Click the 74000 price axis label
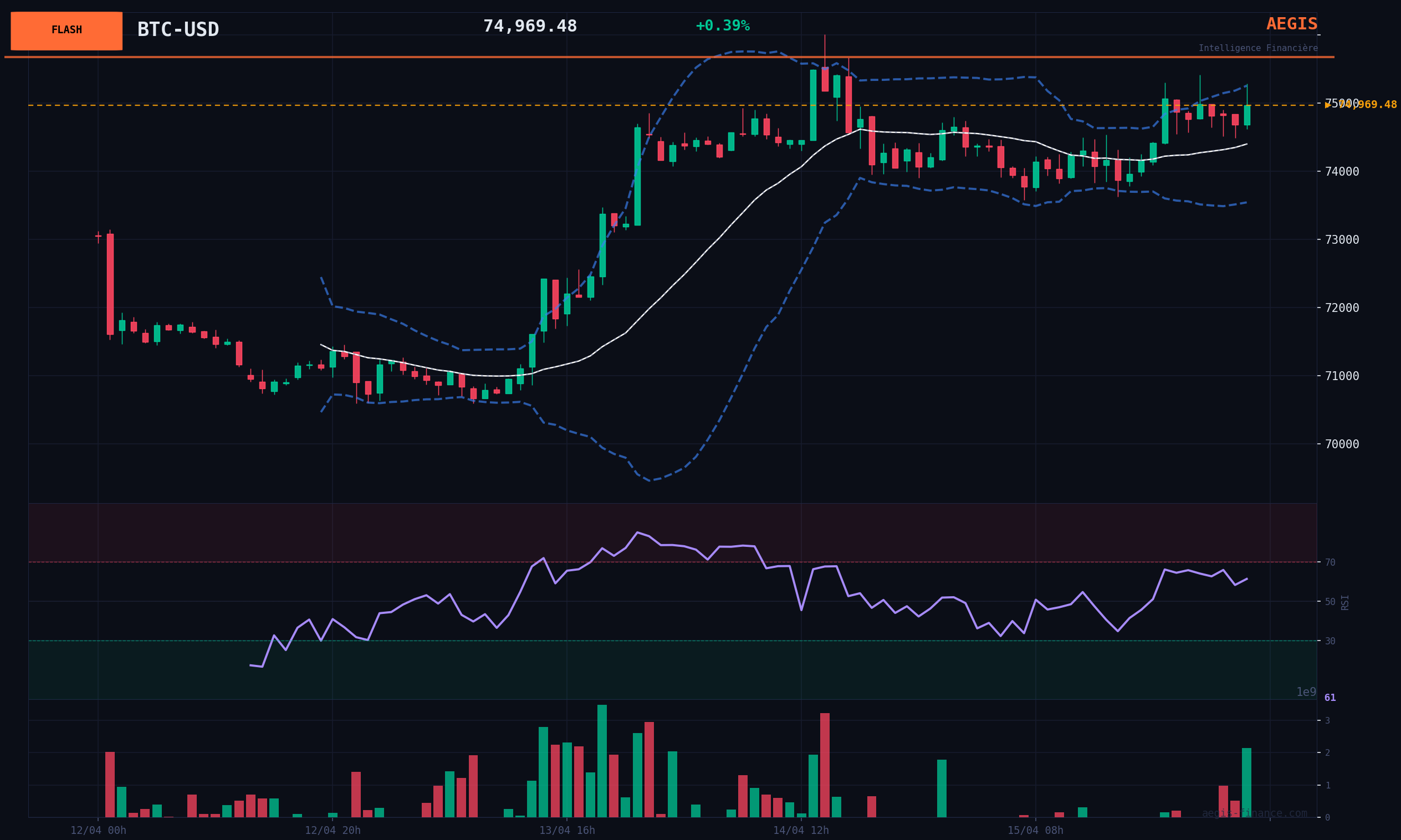The height and width of the screenshot is (840, 1401). pyautogui.click(x=1342, y=172)
